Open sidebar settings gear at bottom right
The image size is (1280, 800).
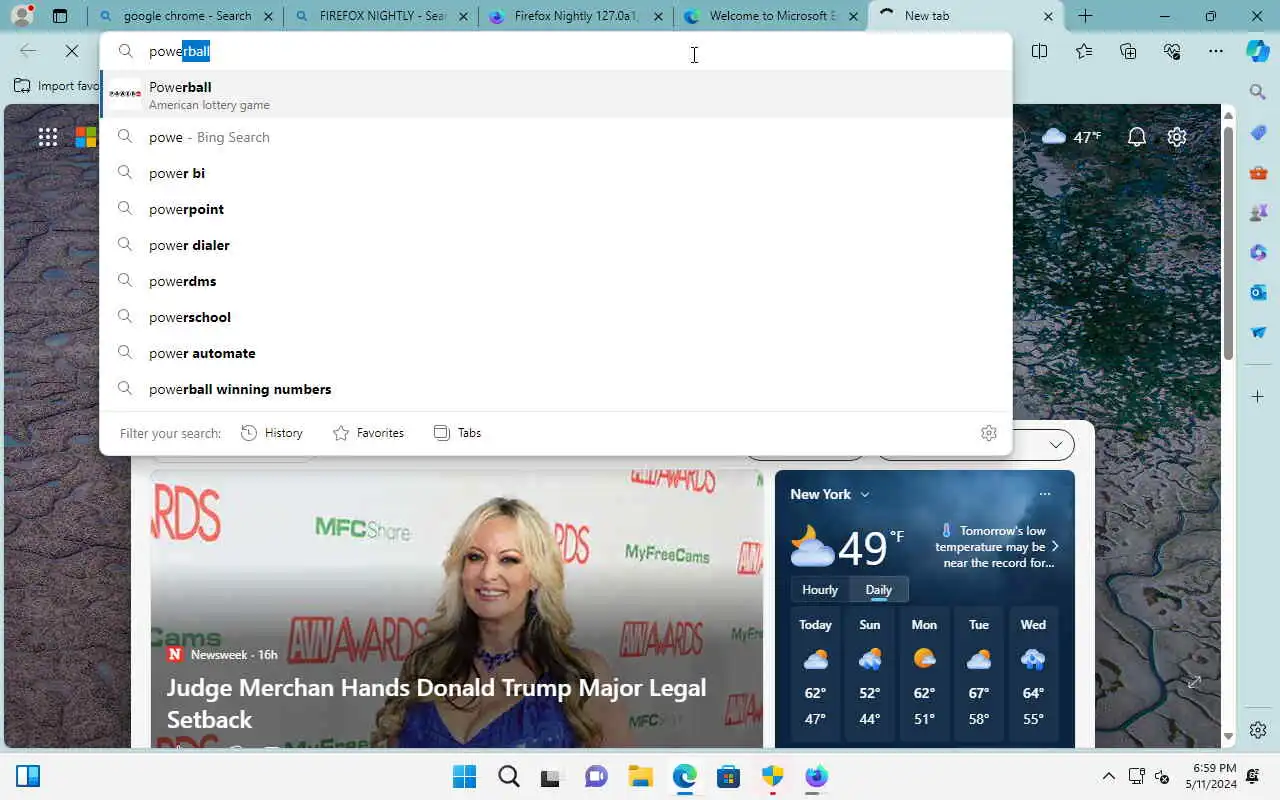coord(1258,730)
